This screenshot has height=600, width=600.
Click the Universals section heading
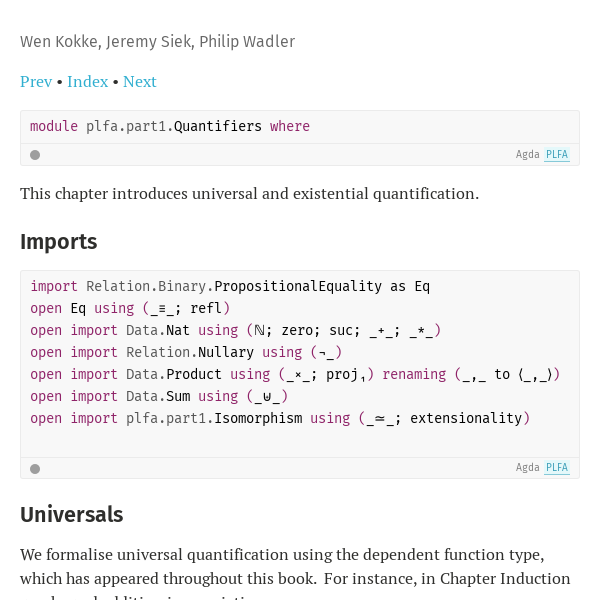coord(72,515)
